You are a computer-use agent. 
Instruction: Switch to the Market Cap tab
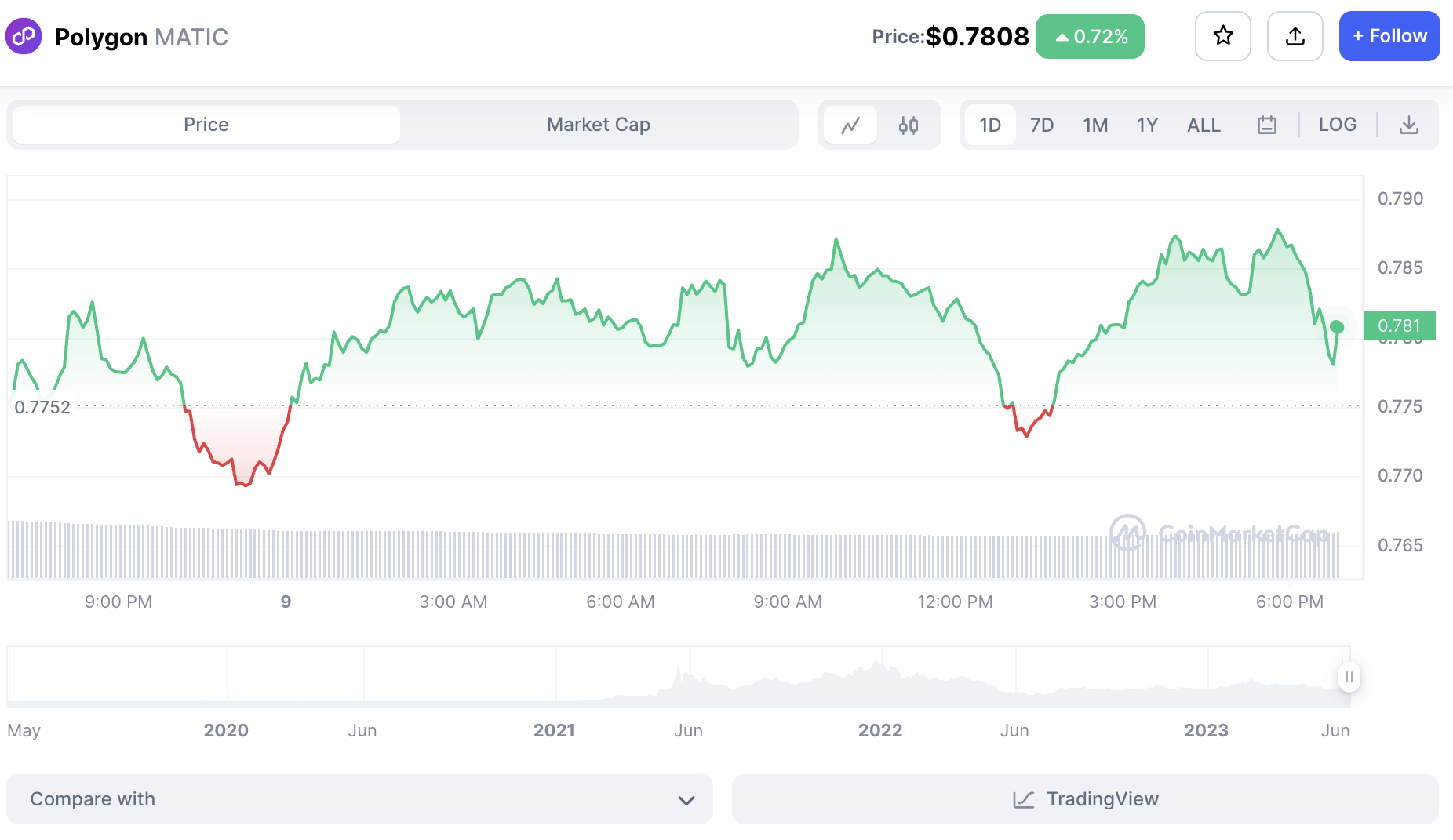(x=599, y=125)
